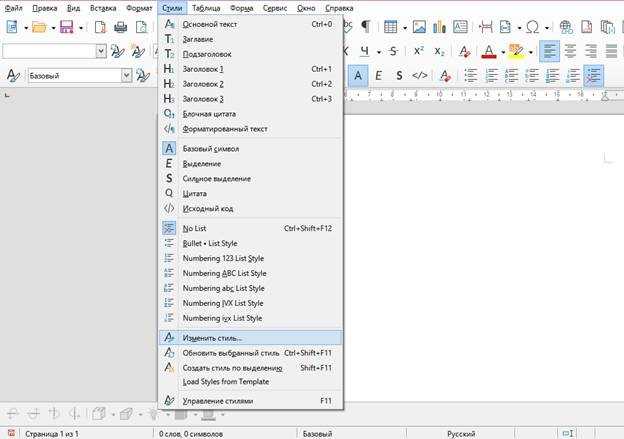Click the Insert chart icon
Screen dimensions: 624x439
click(439, 27)
